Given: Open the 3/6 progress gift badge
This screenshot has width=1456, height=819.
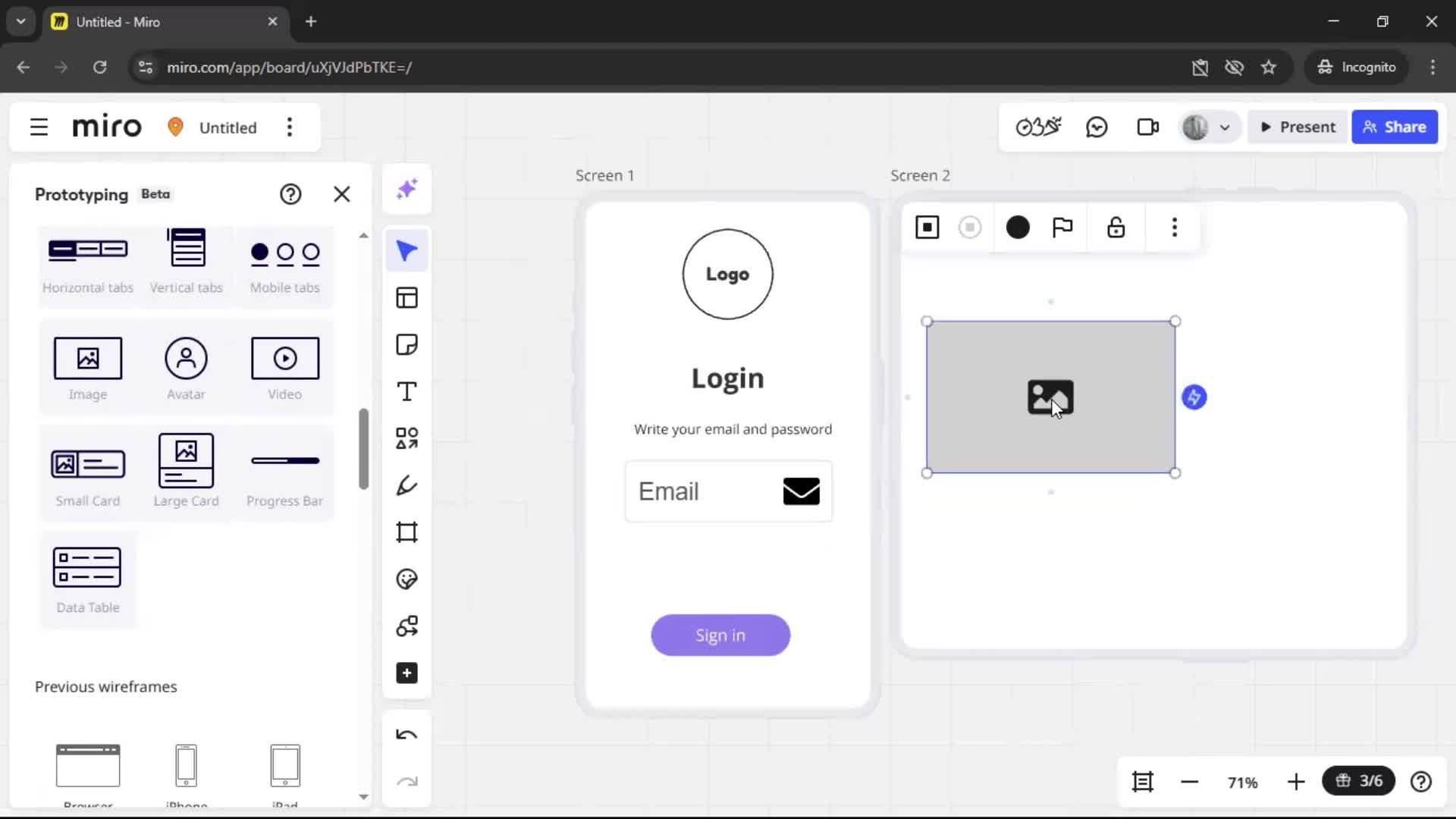Looking at the screenshot, I should click(x=1359, y=781).
